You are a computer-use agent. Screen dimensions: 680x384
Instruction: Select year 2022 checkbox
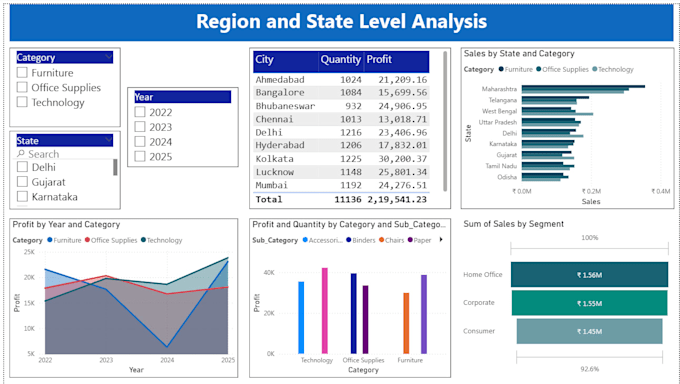[x=140, y=112]
